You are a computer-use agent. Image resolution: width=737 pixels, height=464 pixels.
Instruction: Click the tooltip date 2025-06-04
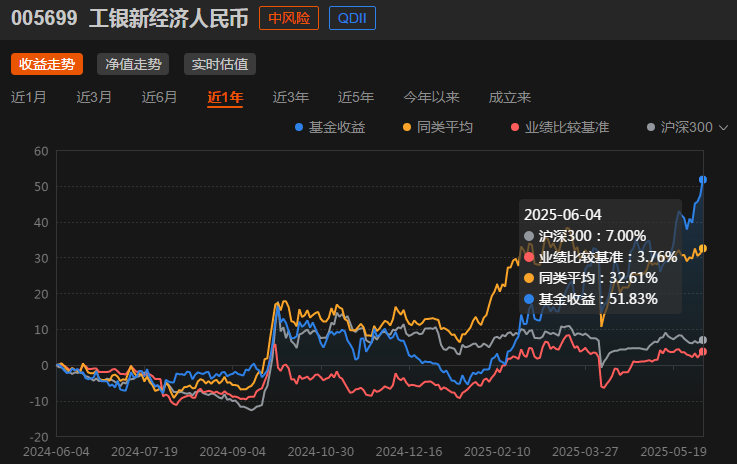(563, 215)
